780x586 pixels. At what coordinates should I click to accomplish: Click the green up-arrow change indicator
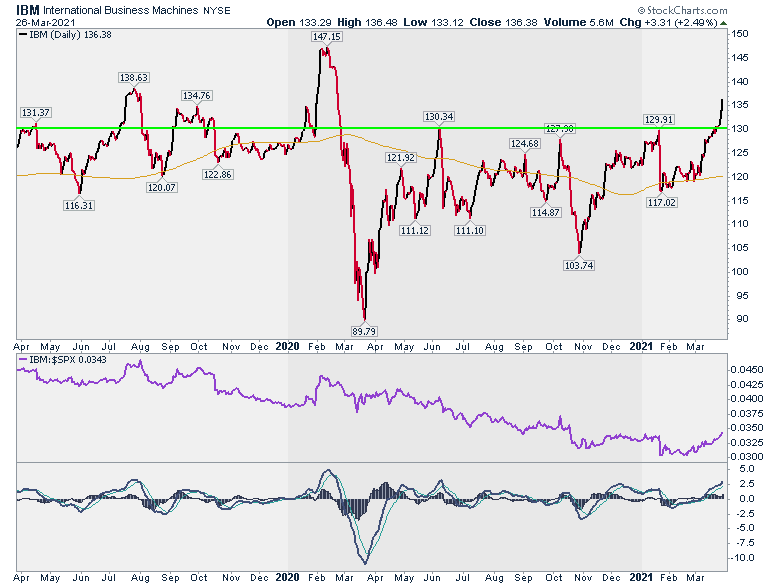click(x=723, y=23)
